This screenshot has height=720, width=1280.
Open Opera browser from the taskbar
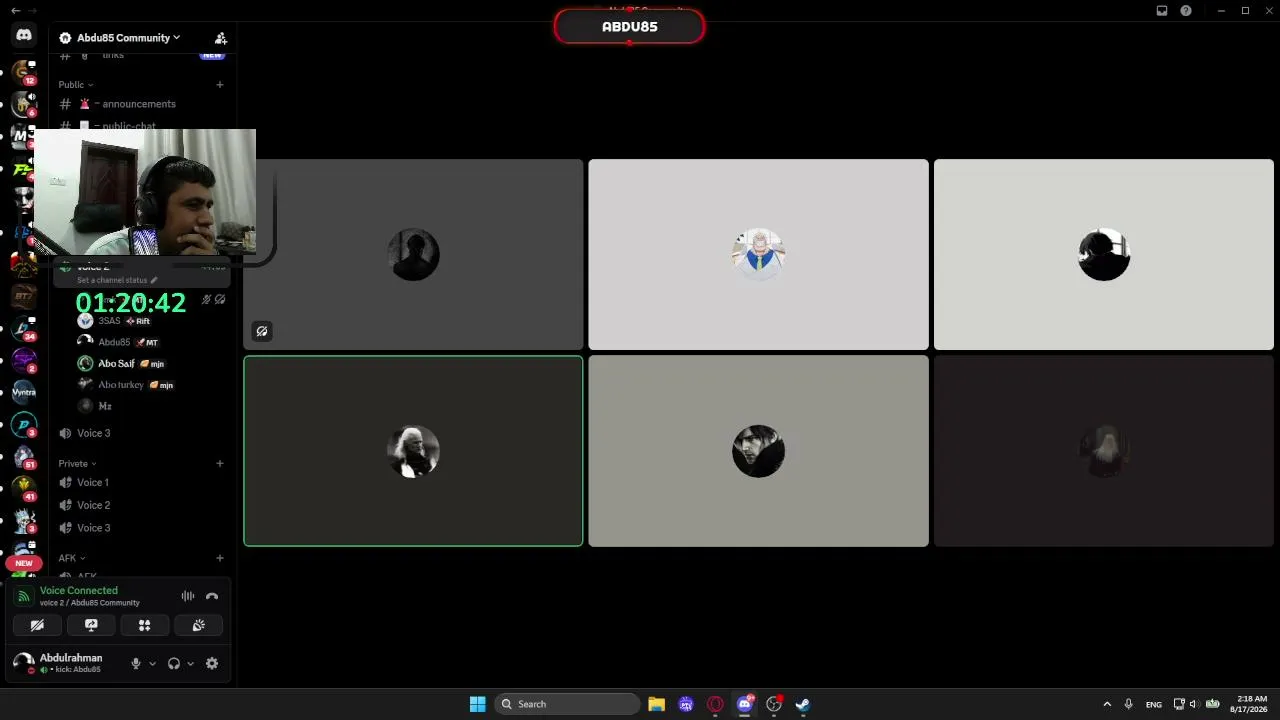(715, 704)
